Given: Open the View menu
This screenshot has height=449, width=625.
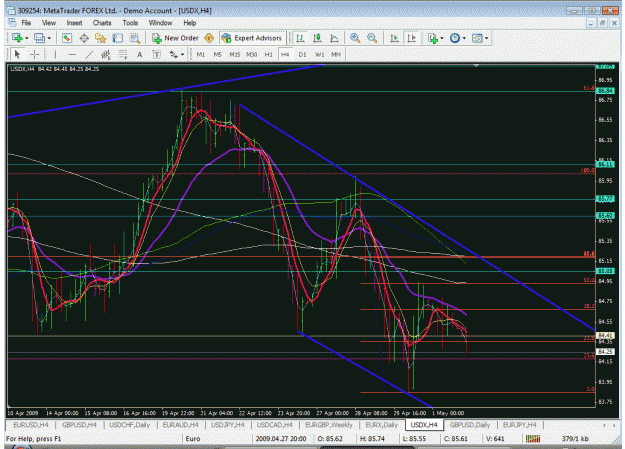Looking at the screenshot, I should tap(49, 23).
